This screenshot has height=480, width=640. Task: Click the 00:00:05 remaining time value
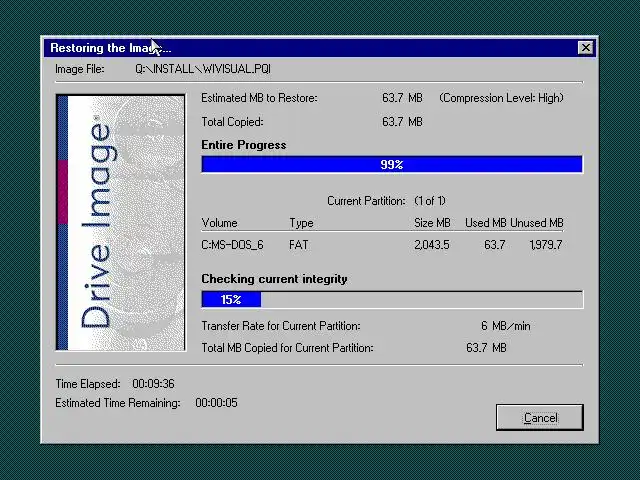point(216,403)
